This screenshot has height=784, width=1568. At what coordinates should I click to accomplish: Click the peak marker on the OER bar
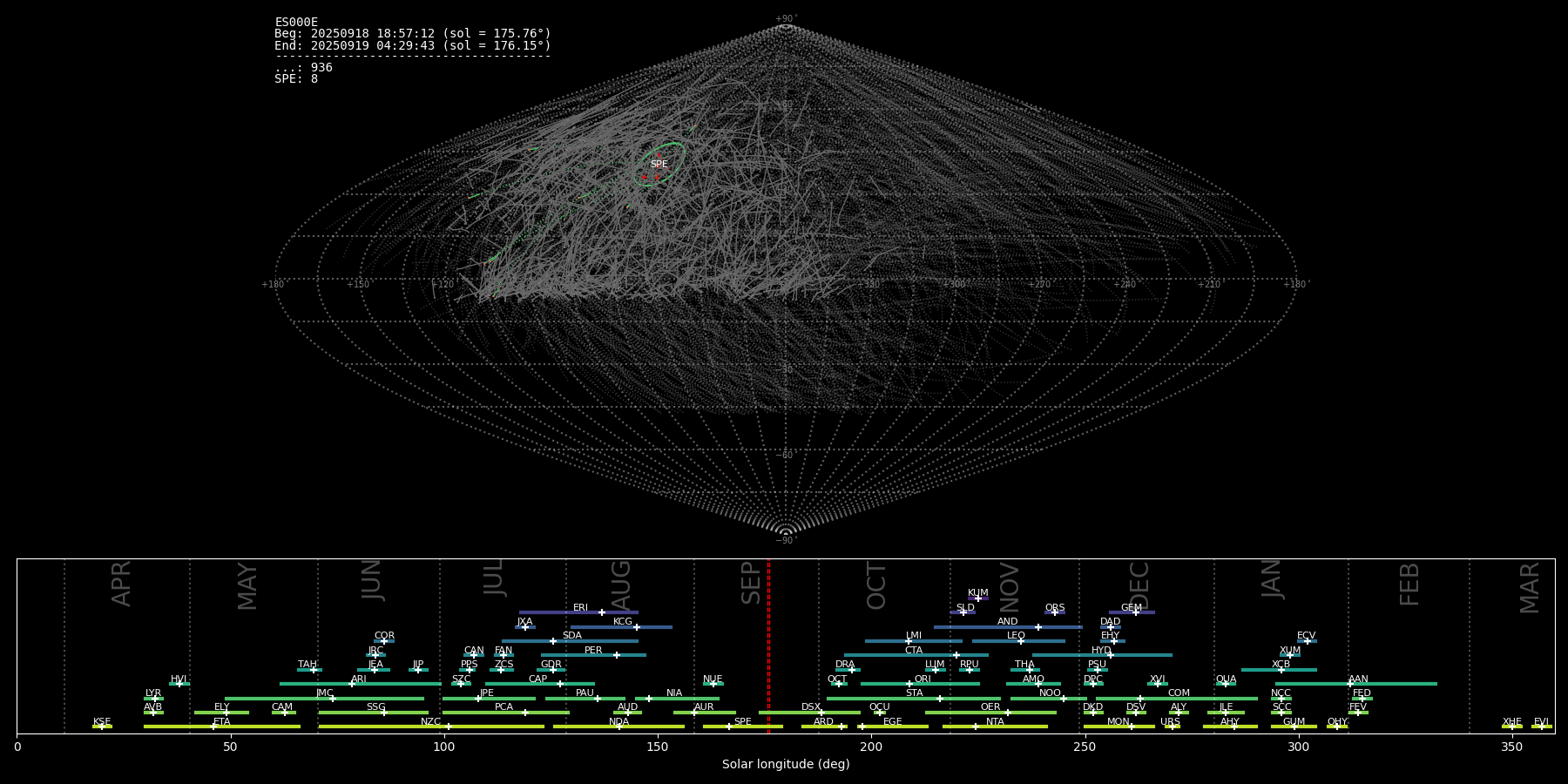point(1008,713)
